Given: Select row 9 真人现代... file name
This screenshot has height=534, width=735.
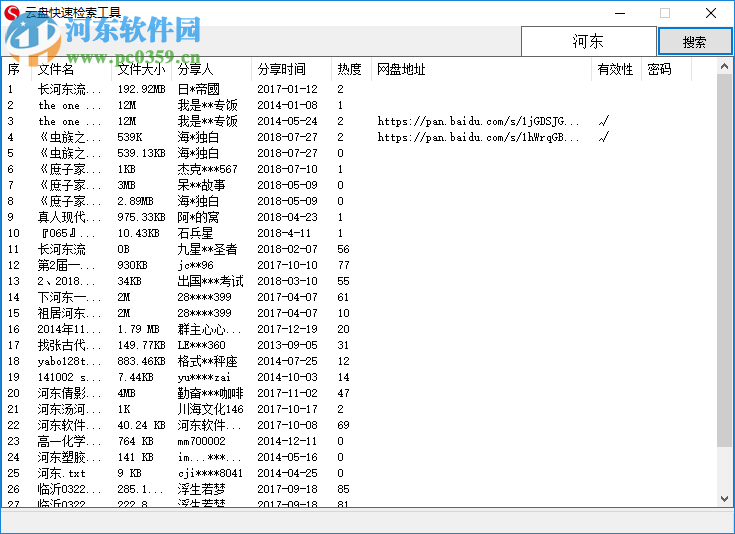Looking at the screenshot, I should point(69,217).
